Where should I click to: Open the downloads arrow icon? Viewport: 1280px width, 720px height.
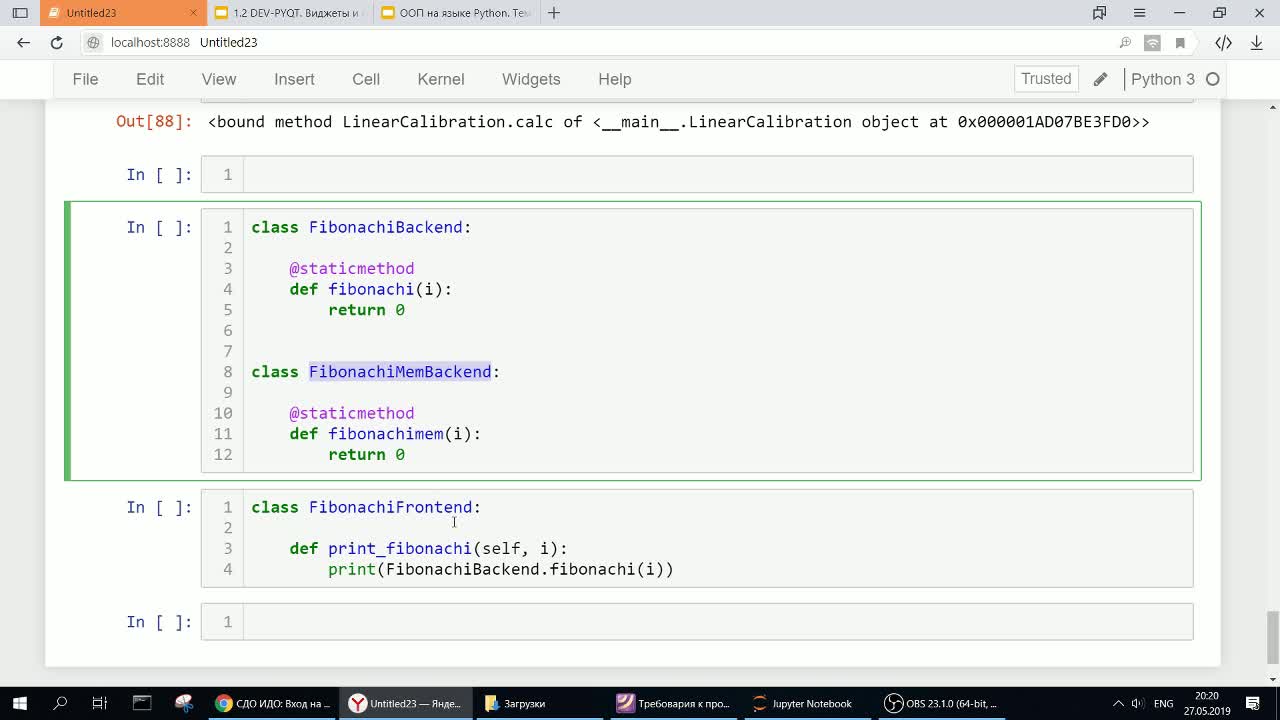click(1256, 43)
